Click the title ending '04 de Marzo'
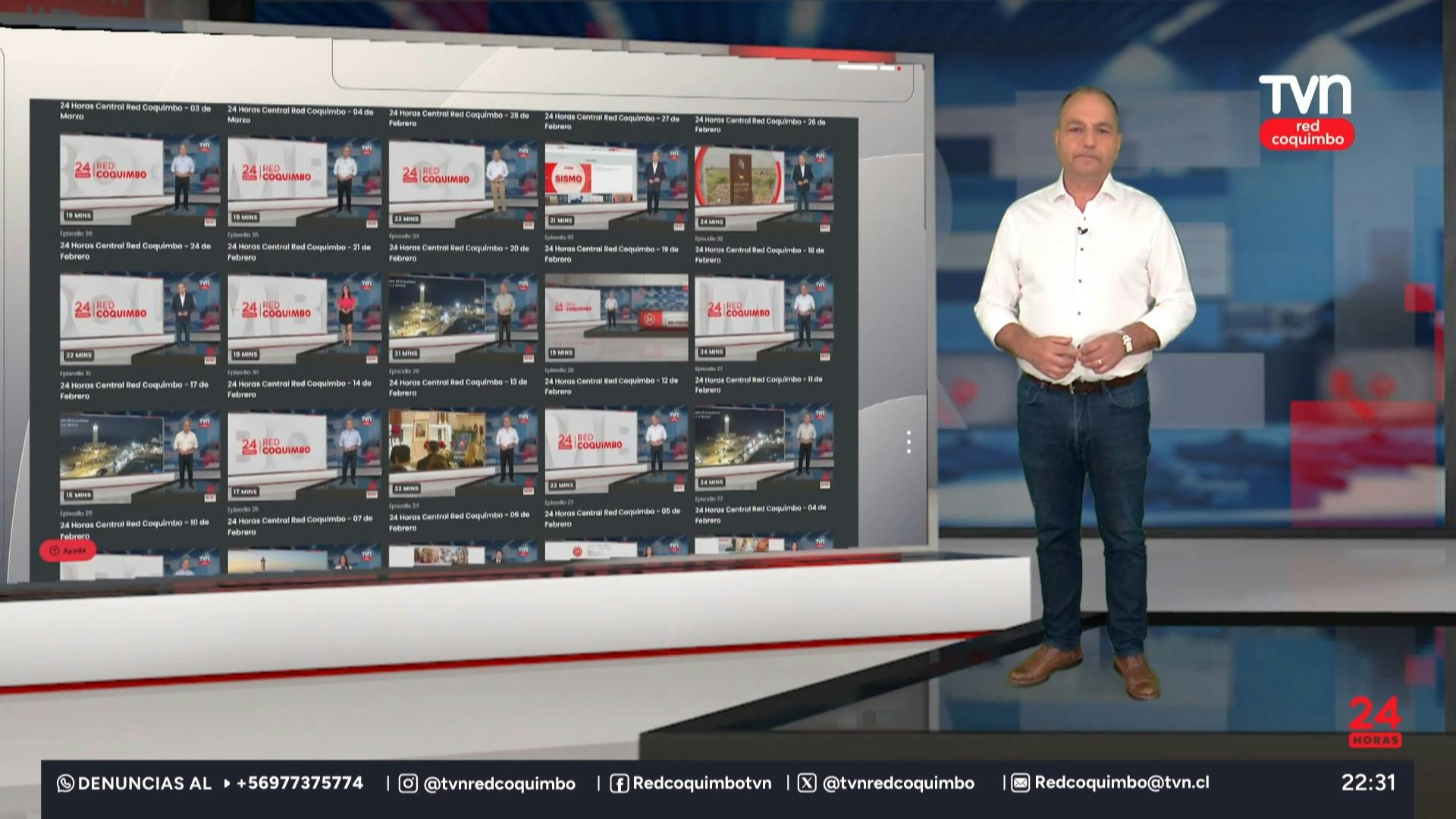The width and height of the screenshot is (1456, 819). point(300,115)
